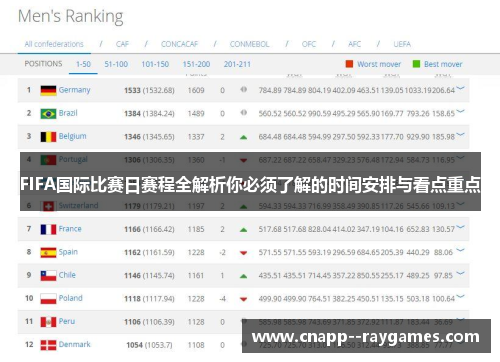Show positions 101-150
Viewport: 500px width, 362px height.
pos(155,64)
